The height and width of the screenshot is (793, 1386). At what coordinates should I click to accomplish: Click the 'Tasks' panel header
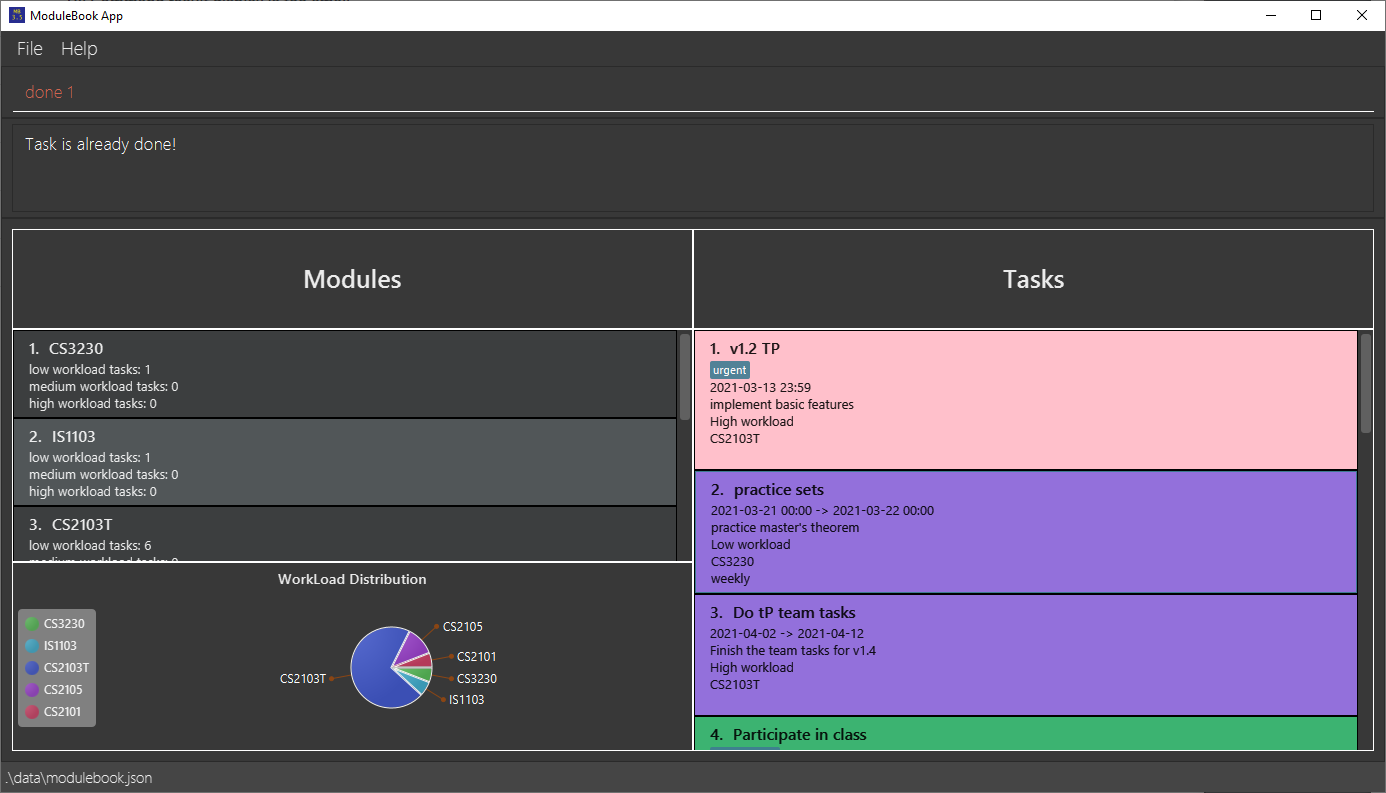[x=1033, y=279]
